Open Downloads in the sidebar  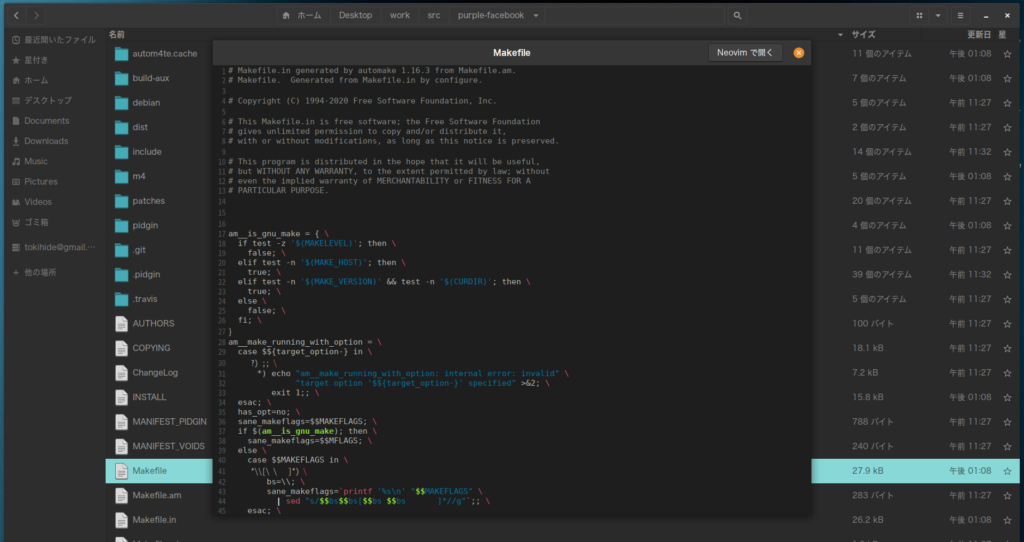(46, 141)
